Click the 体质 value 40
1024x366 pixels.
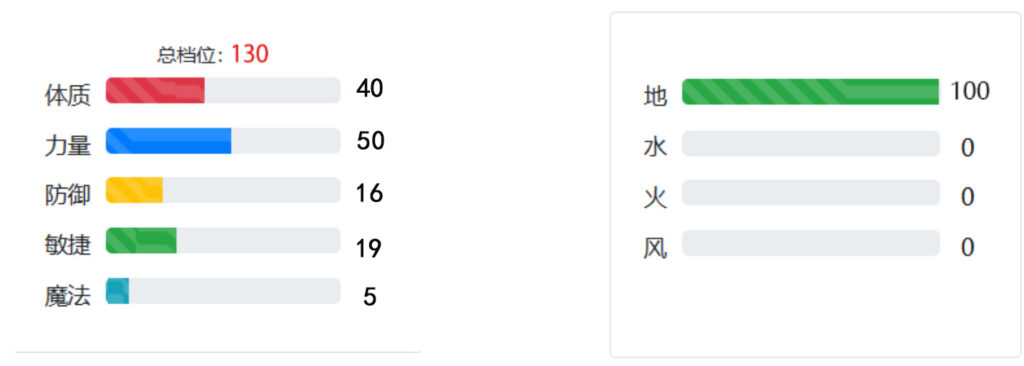click(x=370, y=89)
